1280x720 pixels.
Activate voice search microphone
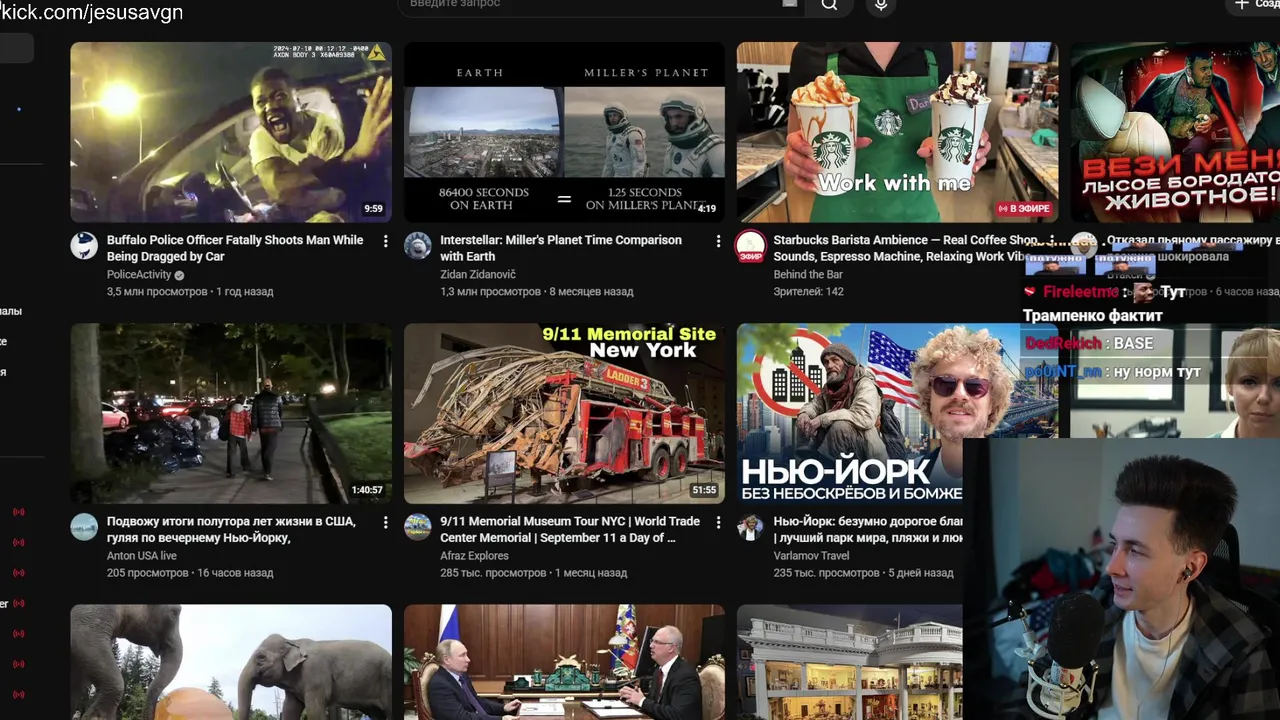tap(881, 5)
